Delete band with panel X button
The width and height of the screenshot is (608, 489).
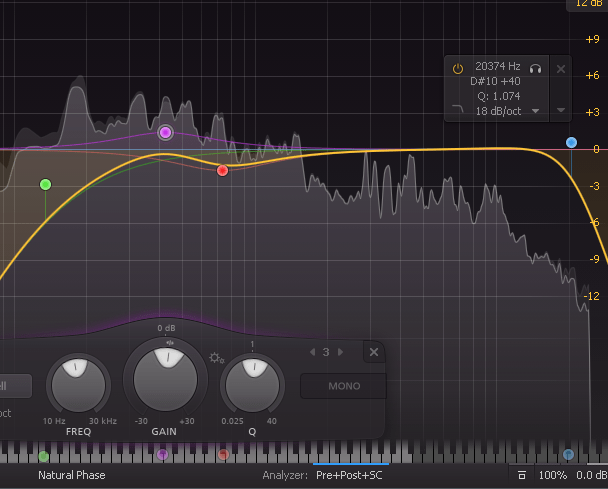(x=373, y=352)
